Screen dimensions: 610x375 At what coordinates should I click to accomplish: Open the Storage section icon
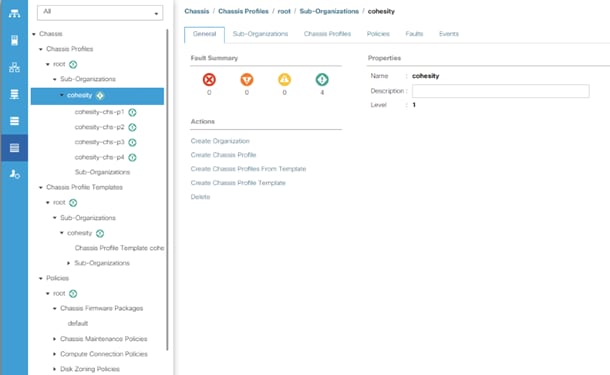click(14, 121)
